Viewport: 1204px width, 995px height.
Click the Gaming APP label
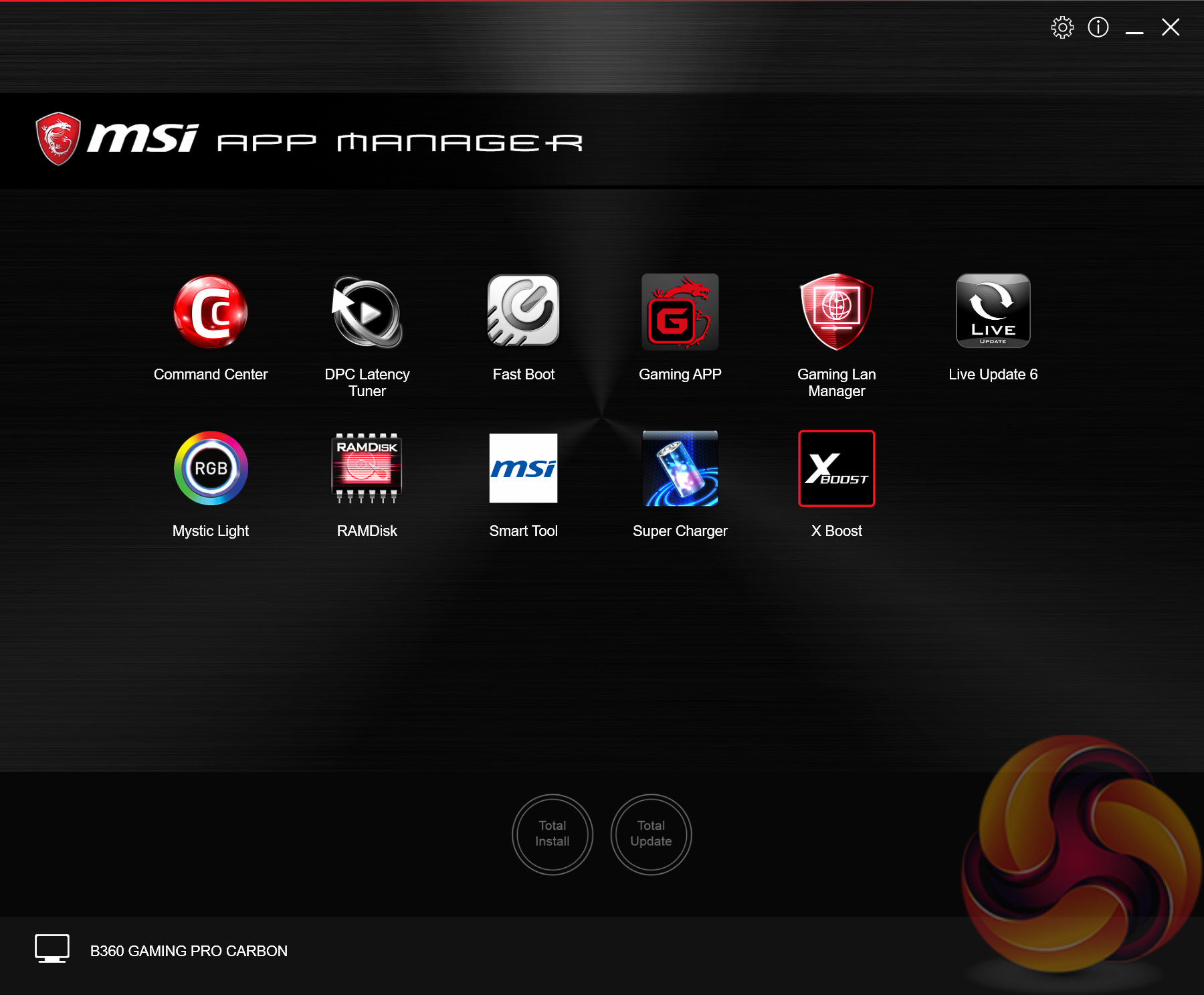[680, 375]
